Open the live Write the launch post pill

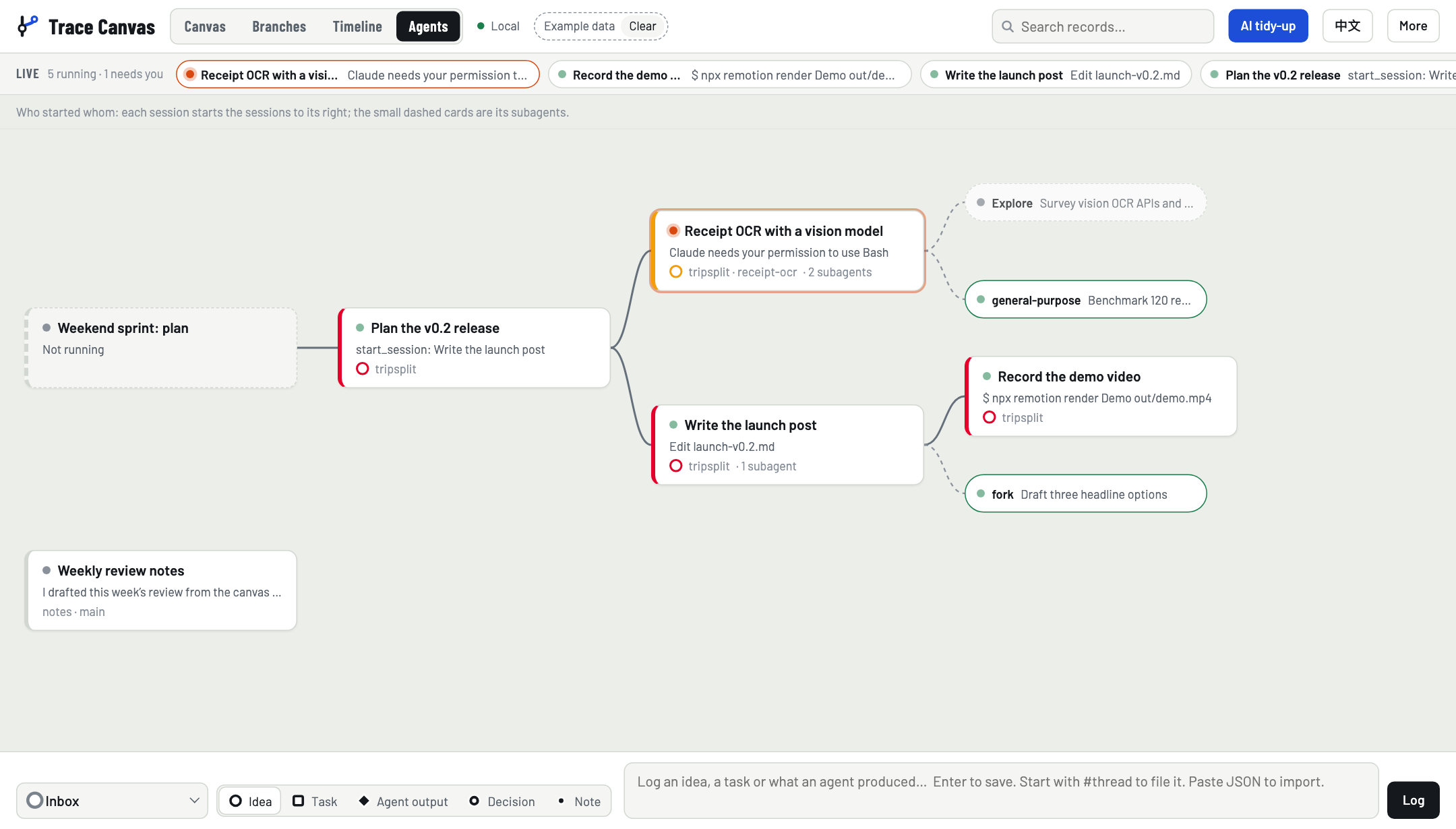(1056, 74)
